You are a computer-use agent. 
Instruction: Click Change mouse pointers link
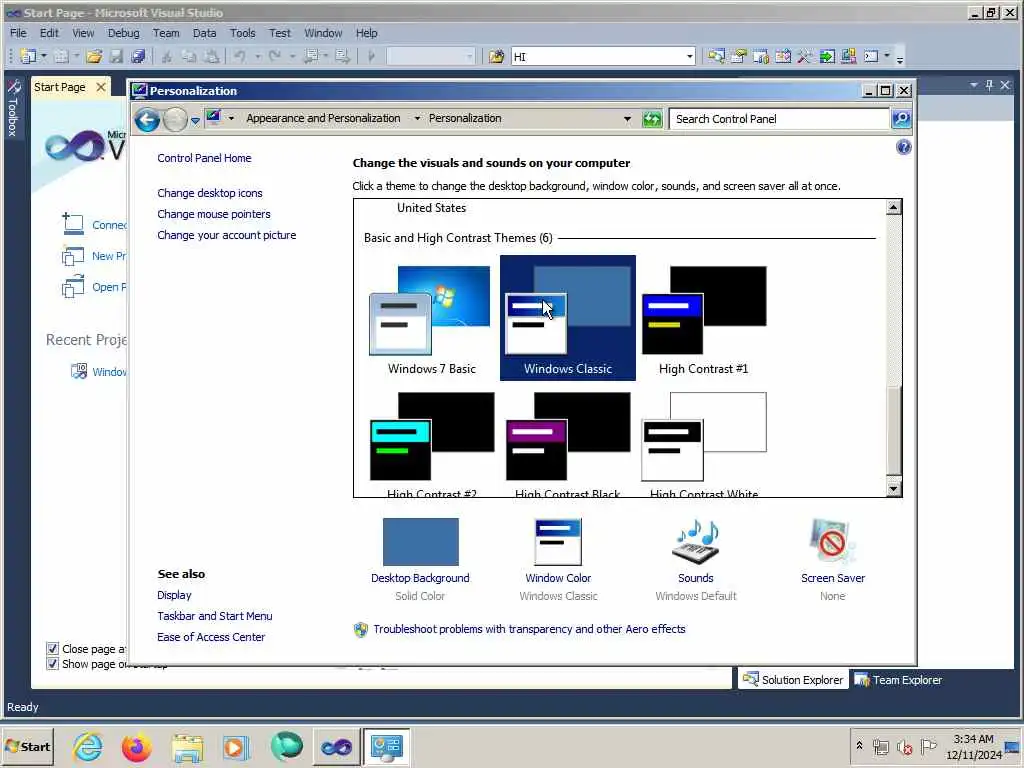(214, 214)
